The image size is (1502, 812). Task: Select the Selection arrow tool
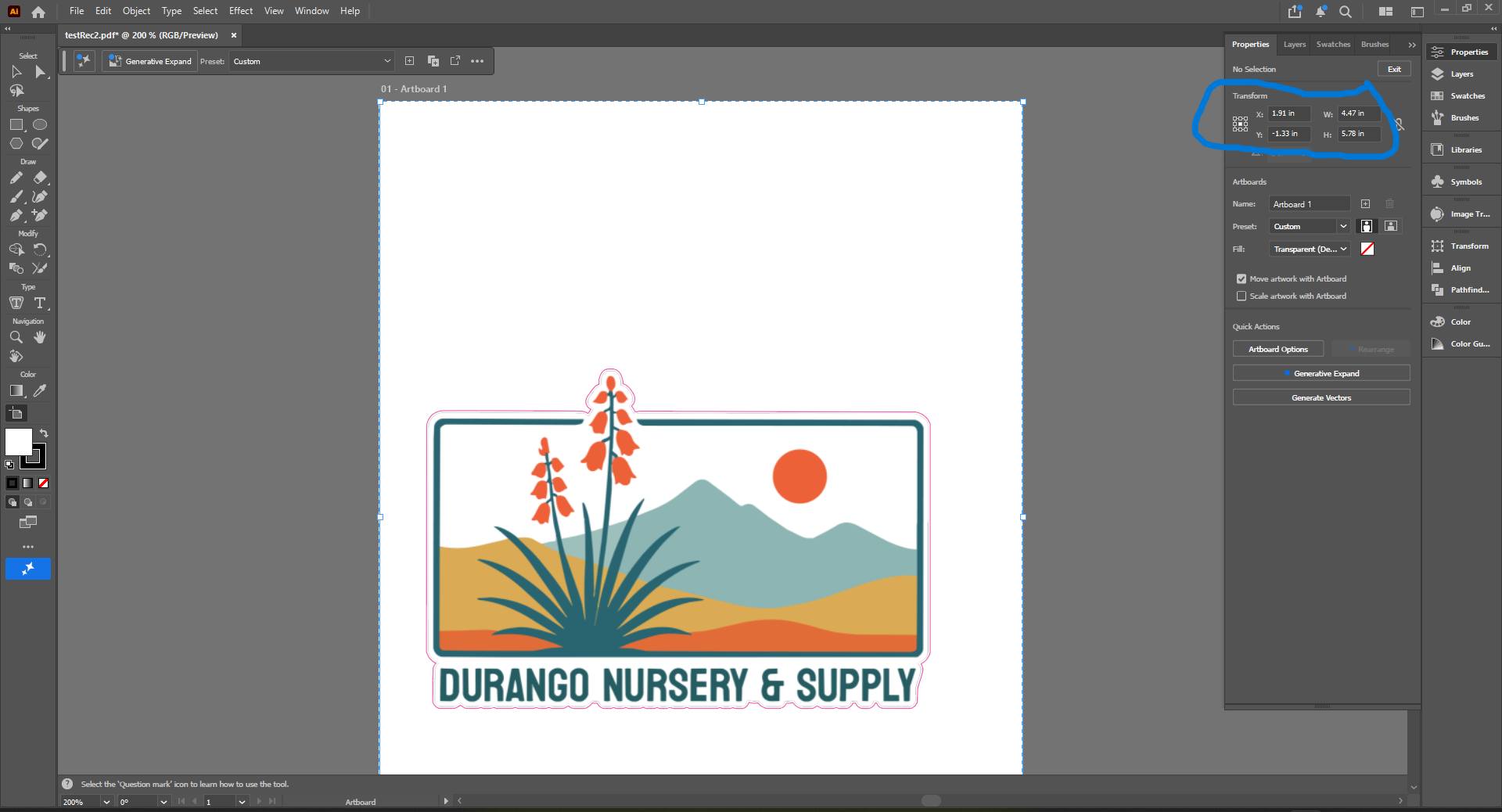[x=16, y=72]
